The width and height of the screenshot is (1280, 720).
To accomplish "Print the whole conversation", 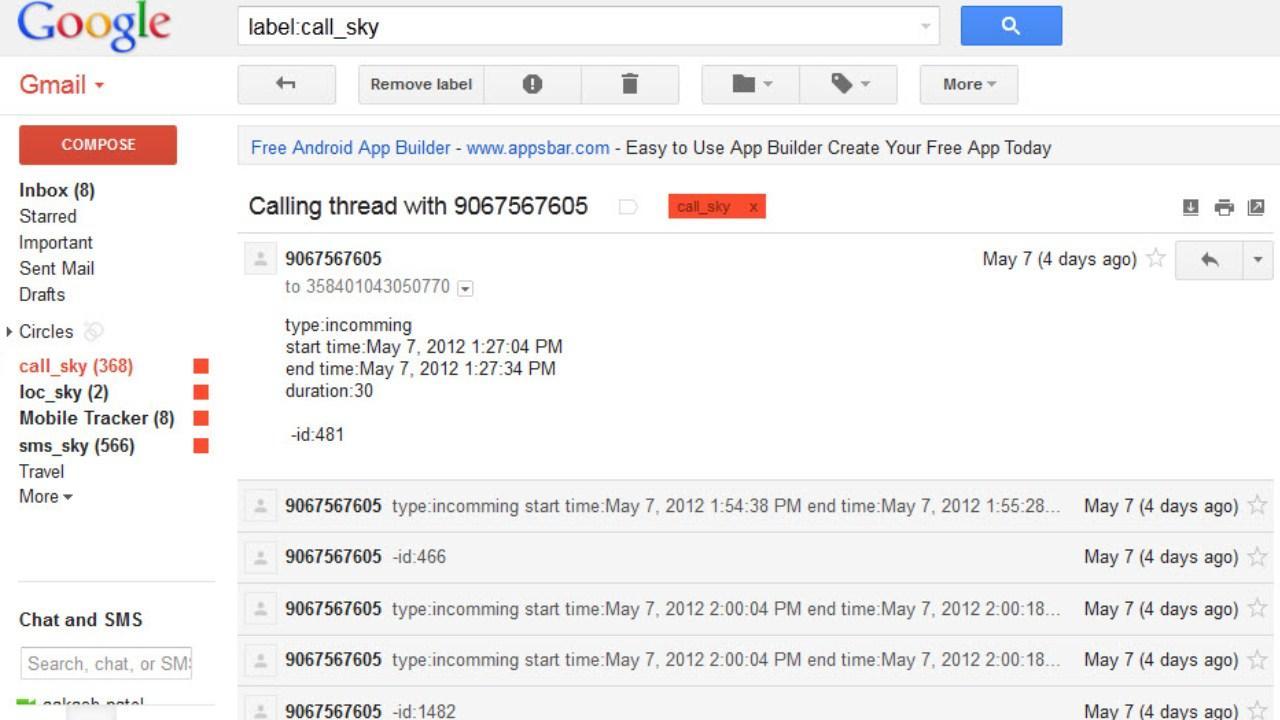I will coord(1224,207).
